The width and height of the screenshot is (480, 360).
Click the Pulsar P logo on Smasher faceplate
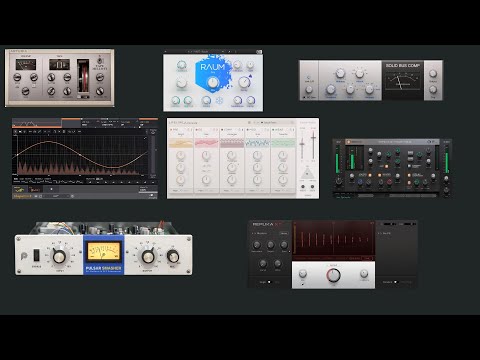(24, 256)
